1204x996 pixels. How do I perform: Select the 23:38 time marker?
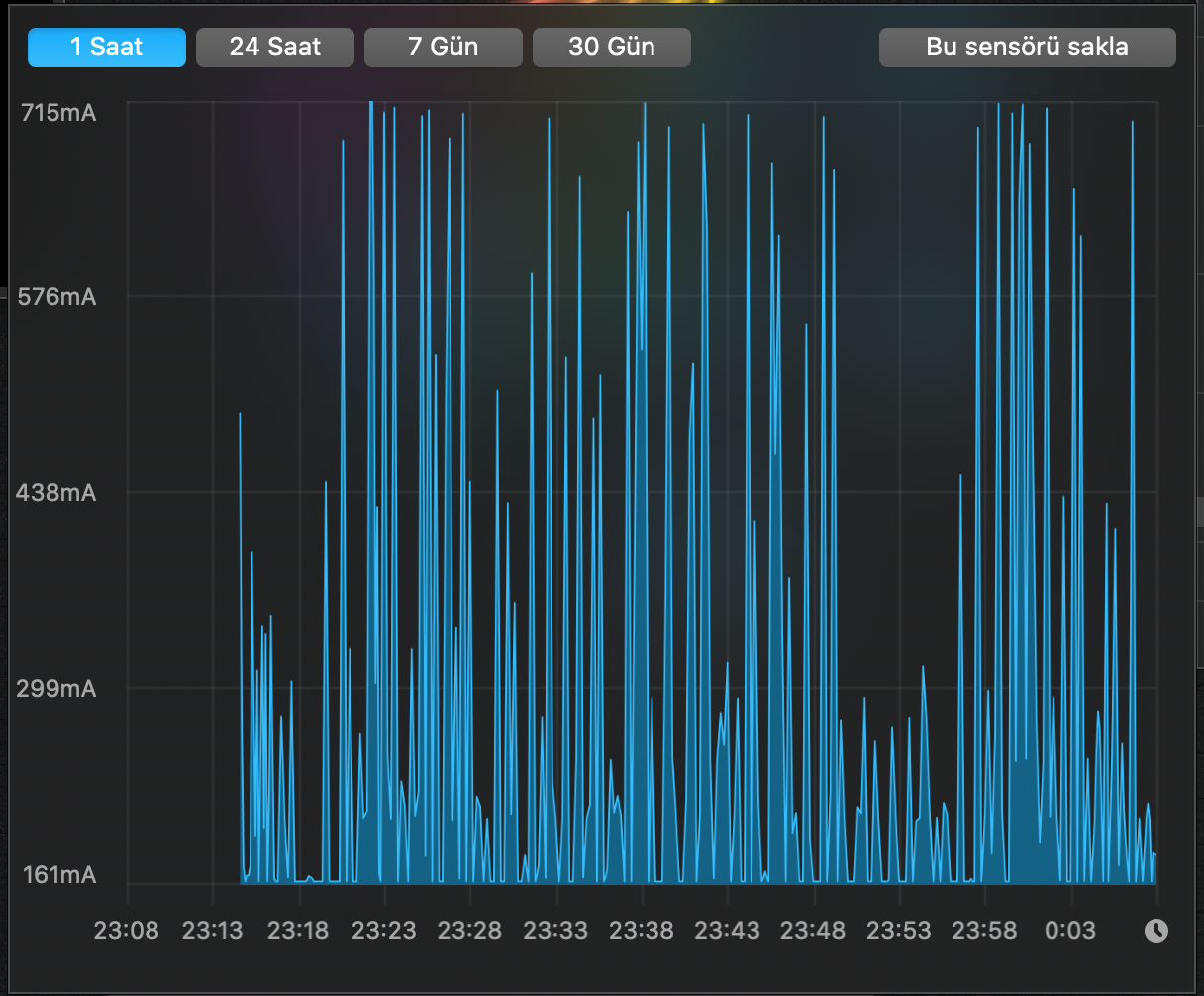(x=642, y=931)
